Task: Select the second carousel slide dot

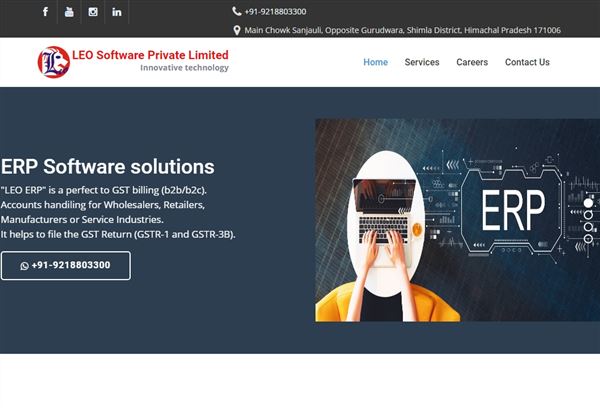Action: (588, 215)
